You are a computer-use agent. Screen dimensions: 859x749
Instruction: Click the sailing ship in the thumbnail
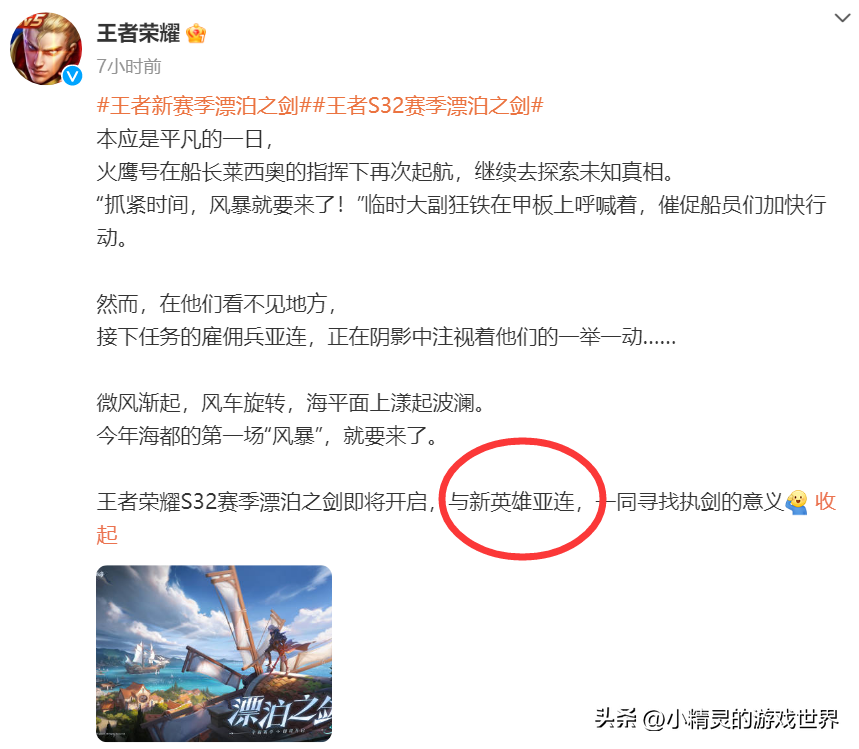(x=146, y=657)
